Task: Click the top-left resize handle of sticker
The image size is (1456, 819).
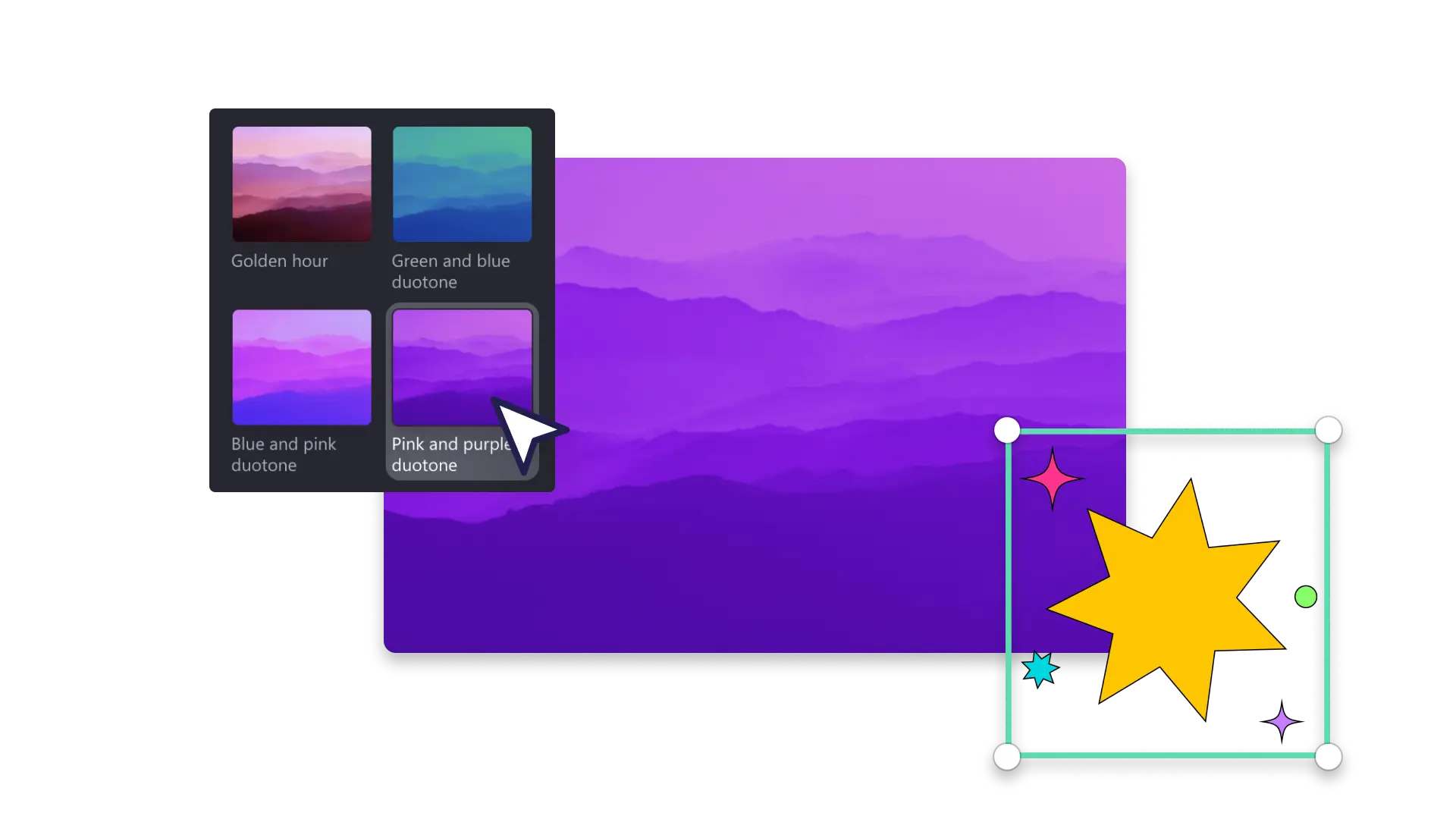Action: (x=1007, y=430)
